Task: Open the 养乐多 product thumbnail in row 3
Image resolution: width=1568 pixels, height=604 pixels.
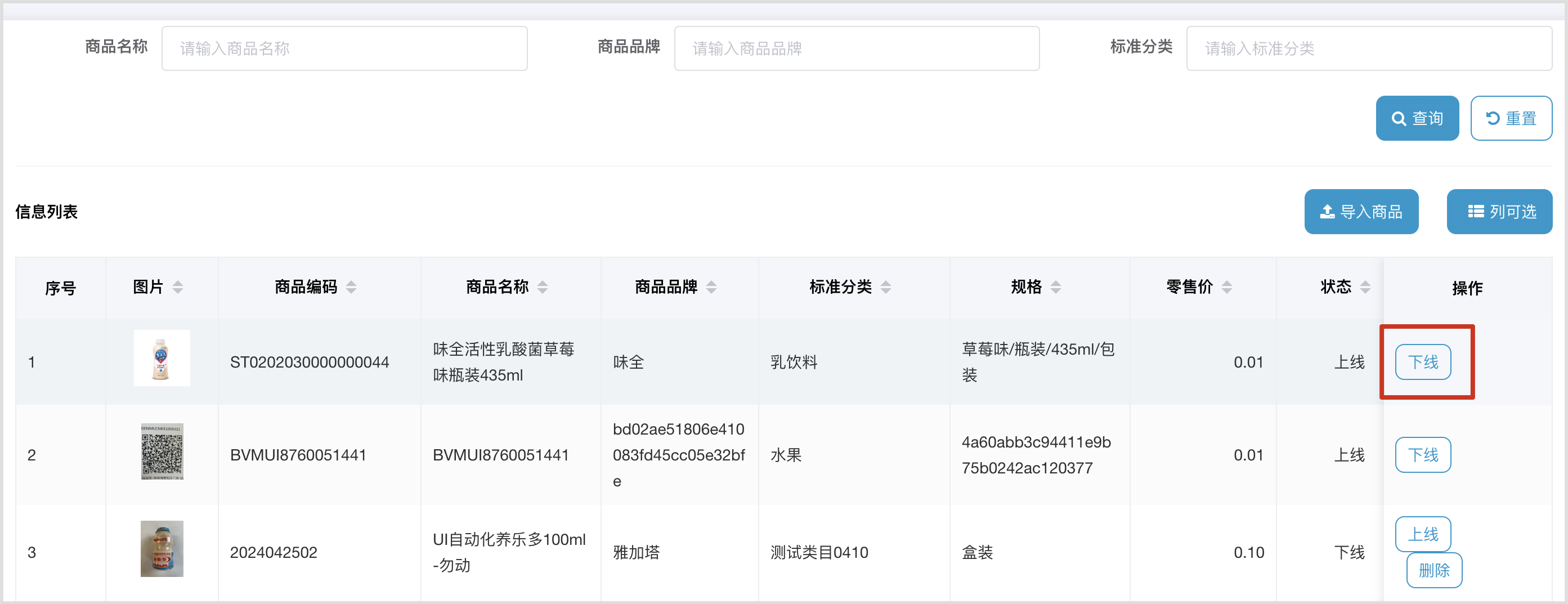Action: tap(162, 549)
